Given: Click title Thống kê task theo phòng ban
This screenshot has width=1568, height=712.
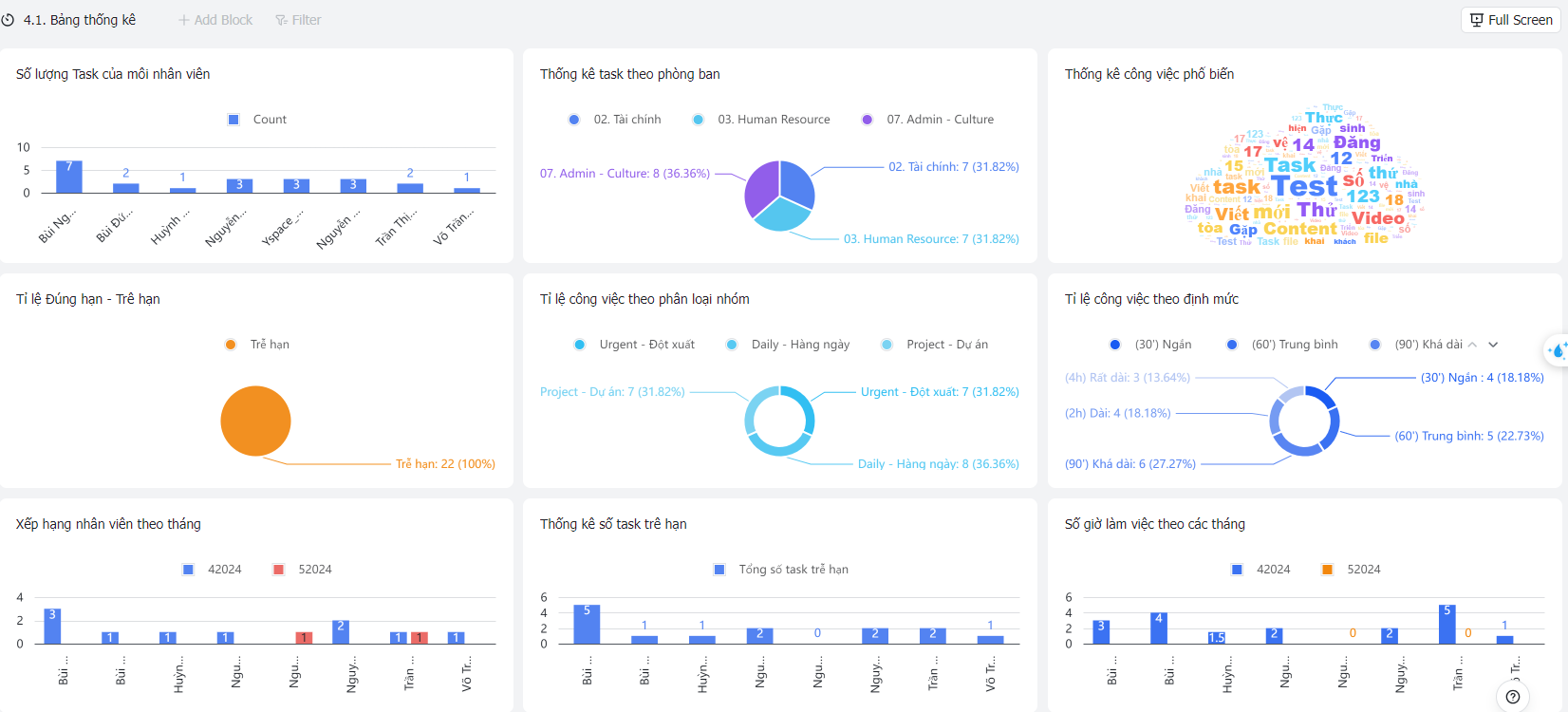Looking at the screenshot, I should tap(630, 74).
